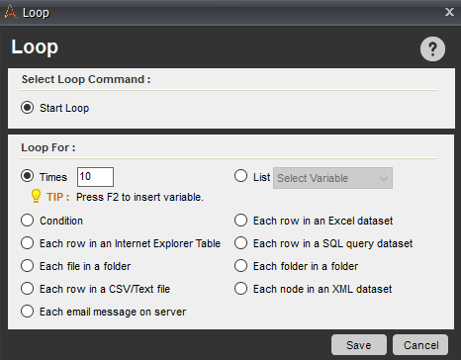The width and height of the screenshot is (461, 360).
Task: Select Each email message on server
Action: [27, 311]
